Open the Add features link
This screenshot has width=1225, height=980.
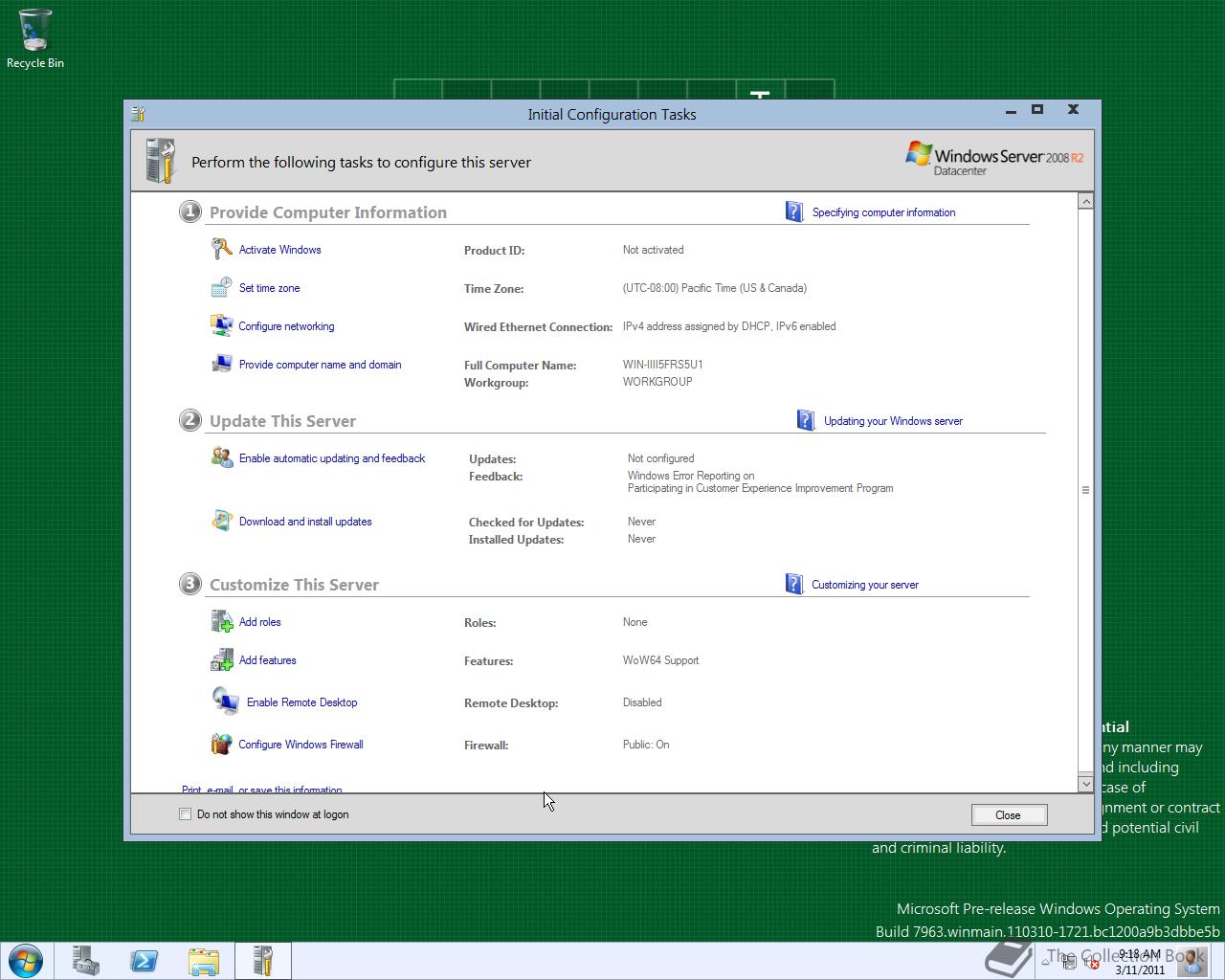(267, 660)
